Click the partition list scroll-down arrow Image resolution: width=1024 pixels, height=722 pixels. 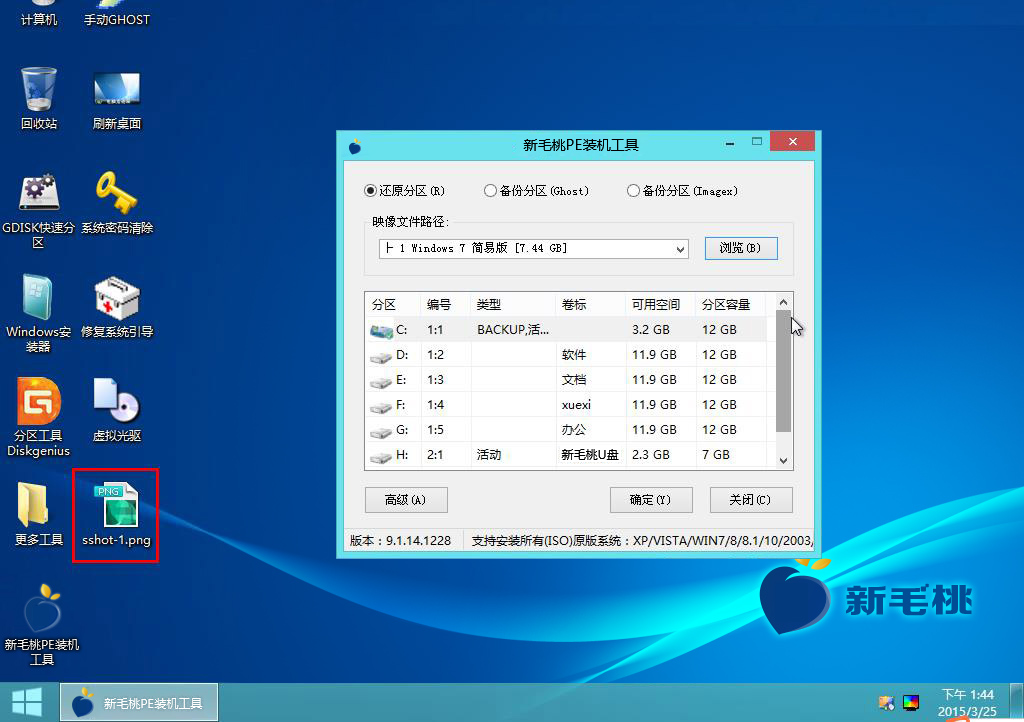784,461
